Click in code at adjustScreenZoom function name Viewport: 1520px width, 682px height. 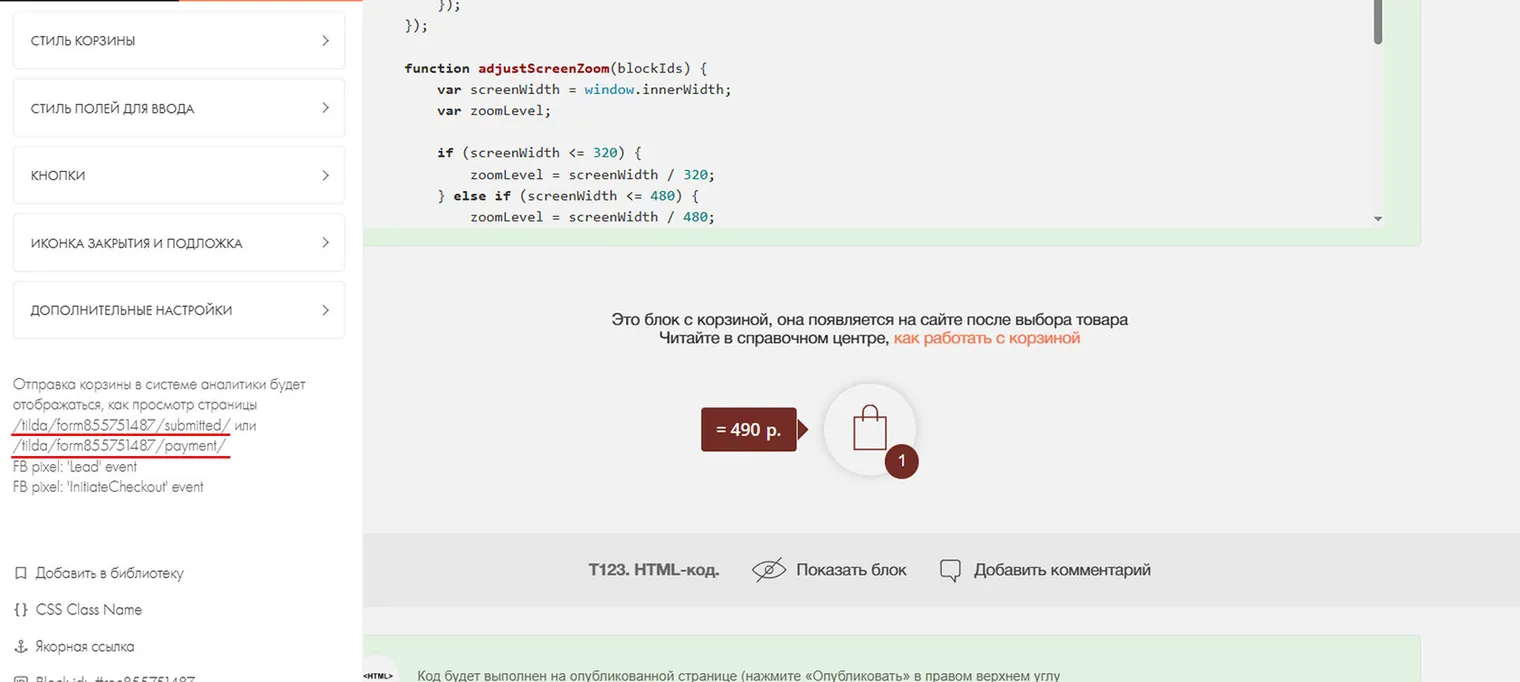pyautogui.click(x=542, y=68)
